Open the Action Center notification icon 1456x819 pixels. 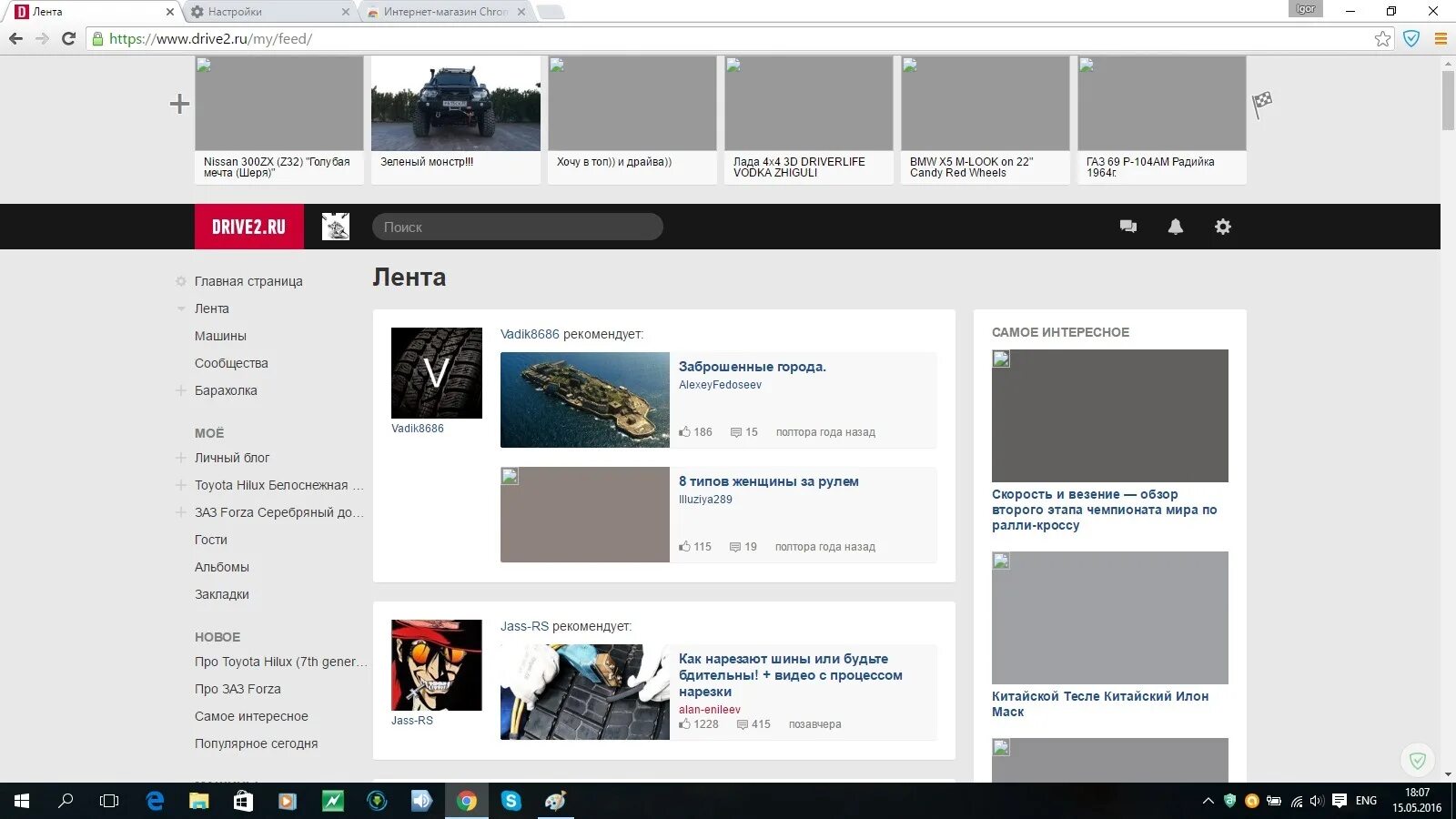(1340, 801)
